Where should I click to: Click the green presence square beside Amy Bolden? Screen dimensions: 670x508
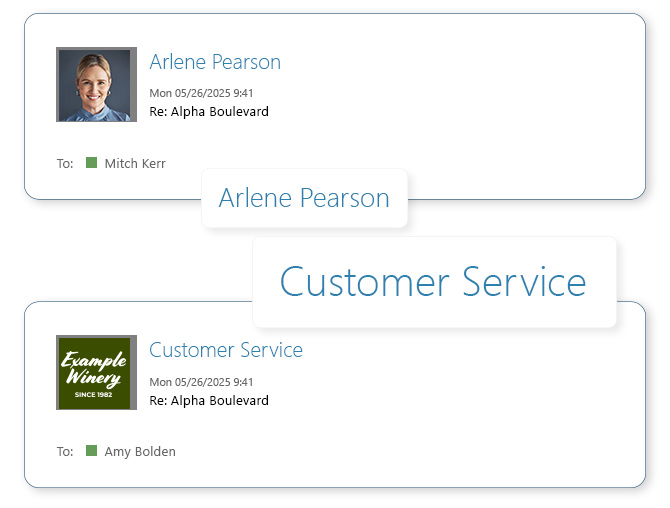pyautogui.click(x=92, y=451)
